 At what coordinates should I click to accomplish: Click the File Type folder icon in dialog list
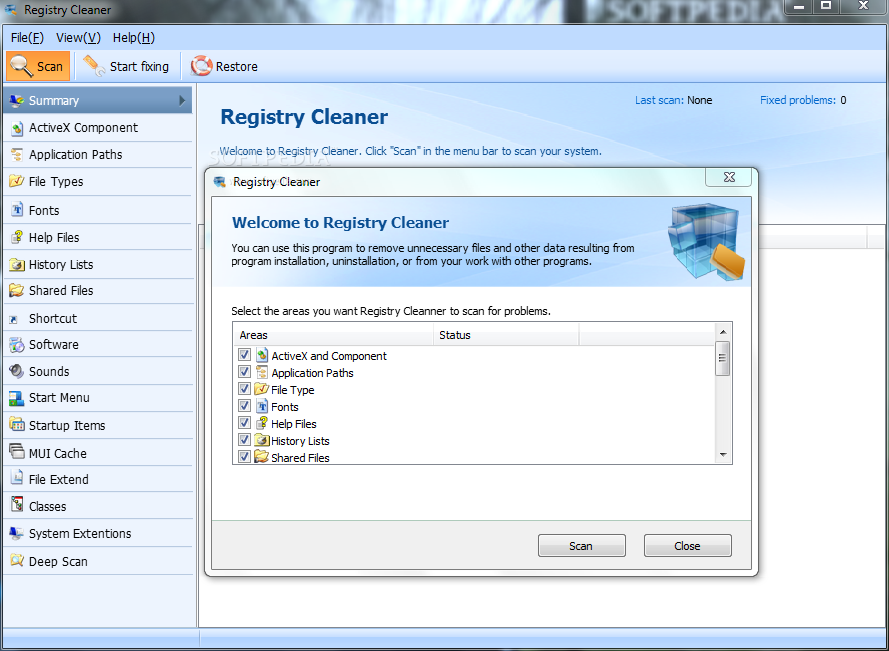[x=261, y=390]
